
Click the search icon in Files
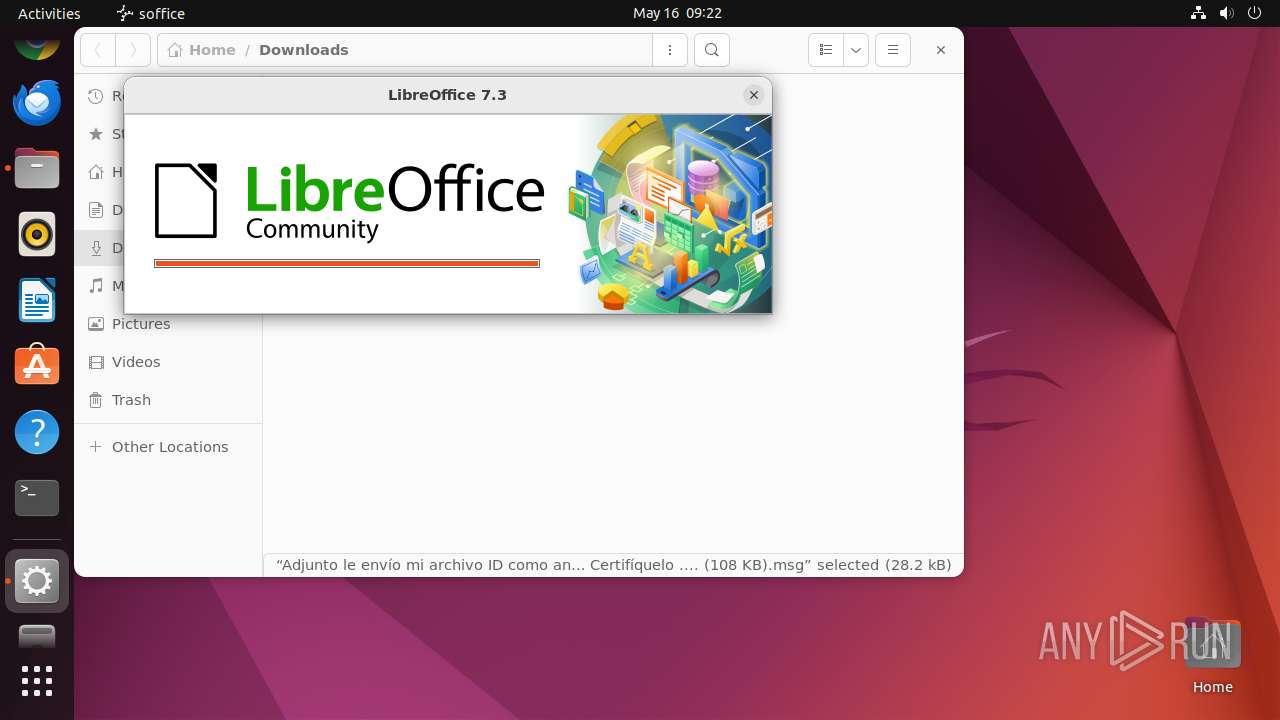click(x=711, y=50)
